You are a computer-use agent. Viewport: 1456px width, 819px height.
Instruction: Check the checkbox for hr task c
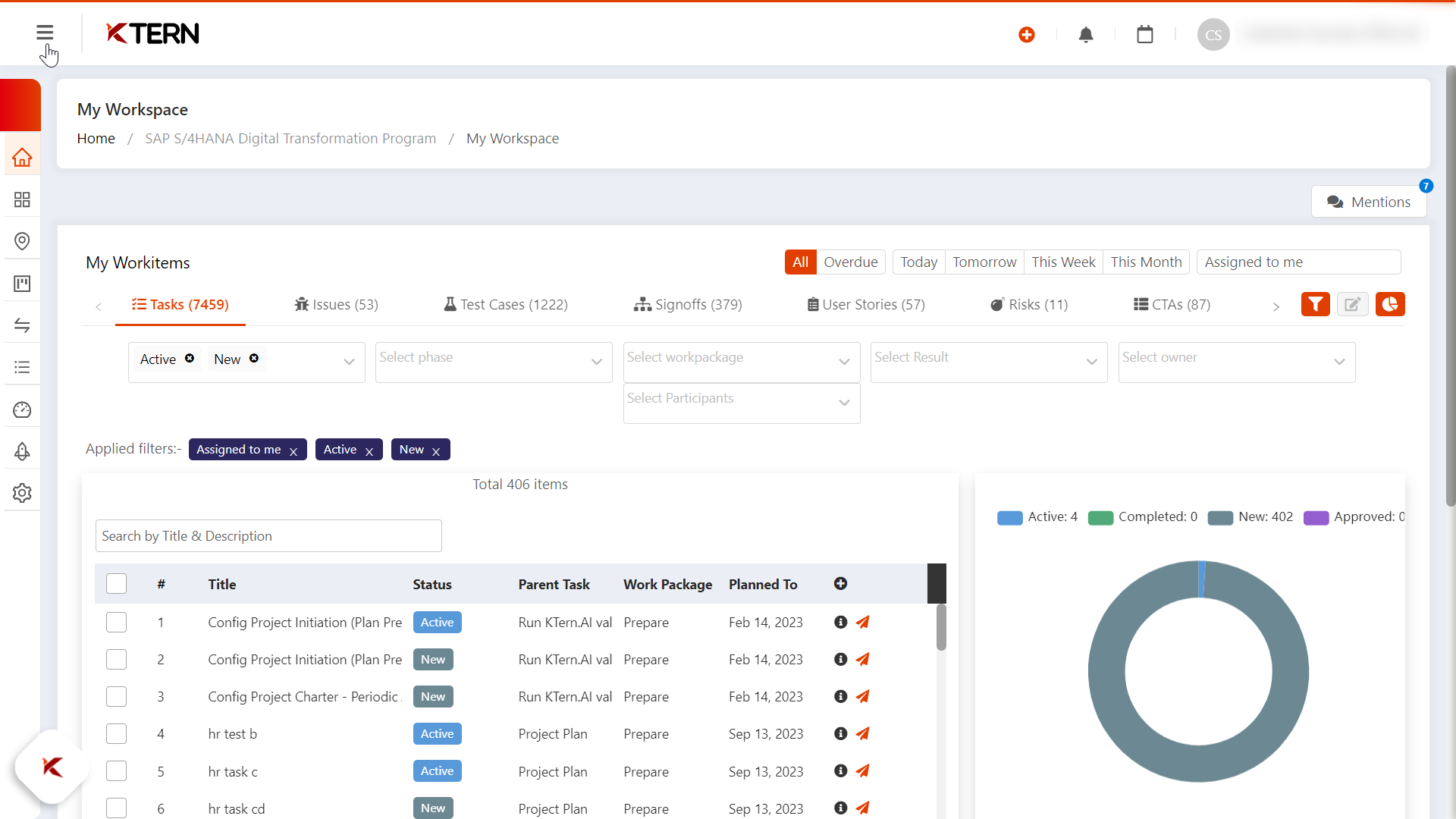(116, 770)
